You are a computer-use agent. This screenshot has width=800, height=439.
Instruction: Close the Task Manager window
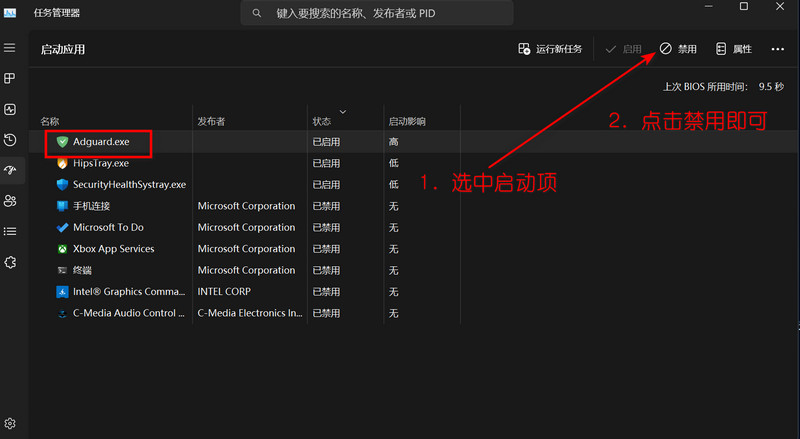pos(780,7)
